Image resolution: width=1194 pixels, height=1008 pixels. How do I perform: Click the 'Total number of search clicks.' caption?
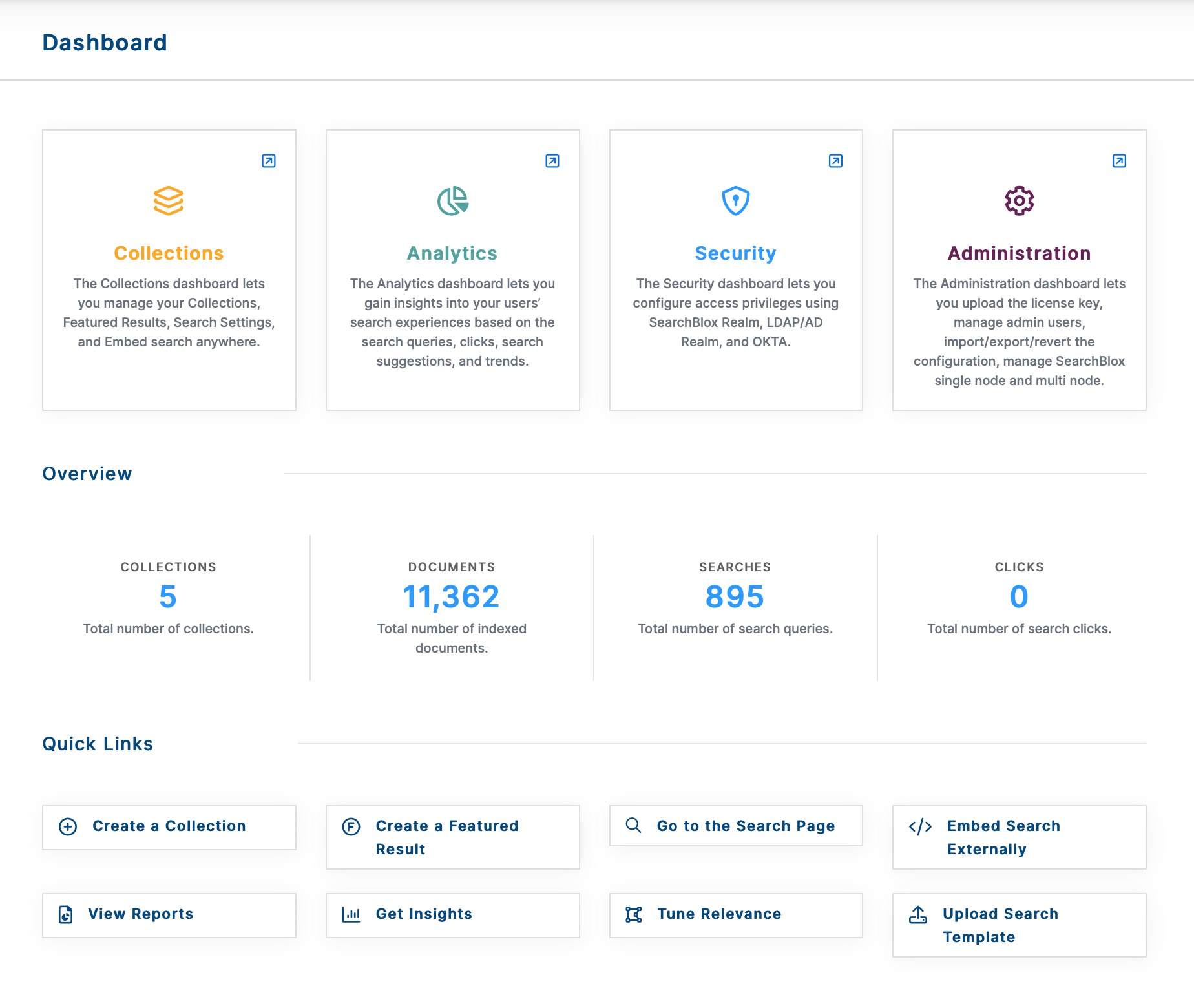(x=1020, y=629)
